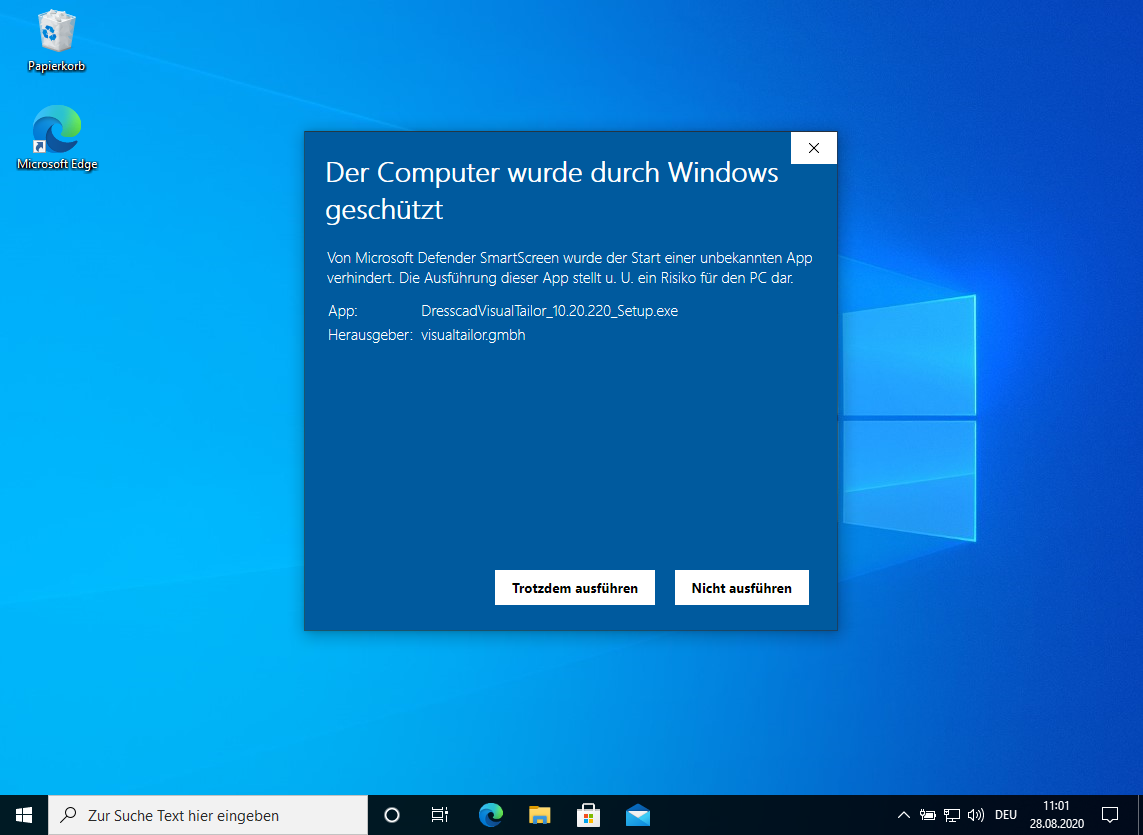The height and width of the screenshot is (835, 1143).
Task: Open Microsoft Store from the taskbar
Action: pos(589,815)
